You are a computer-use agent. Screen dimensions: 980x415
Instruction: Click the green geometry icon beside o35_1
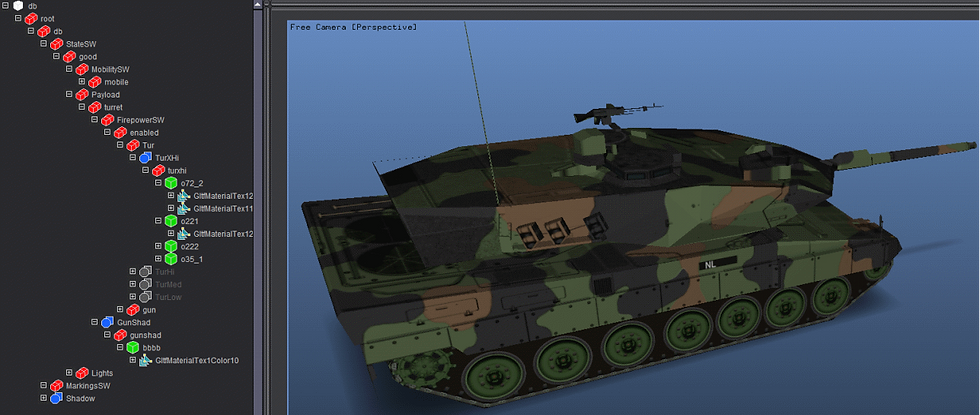coord(171,259)
